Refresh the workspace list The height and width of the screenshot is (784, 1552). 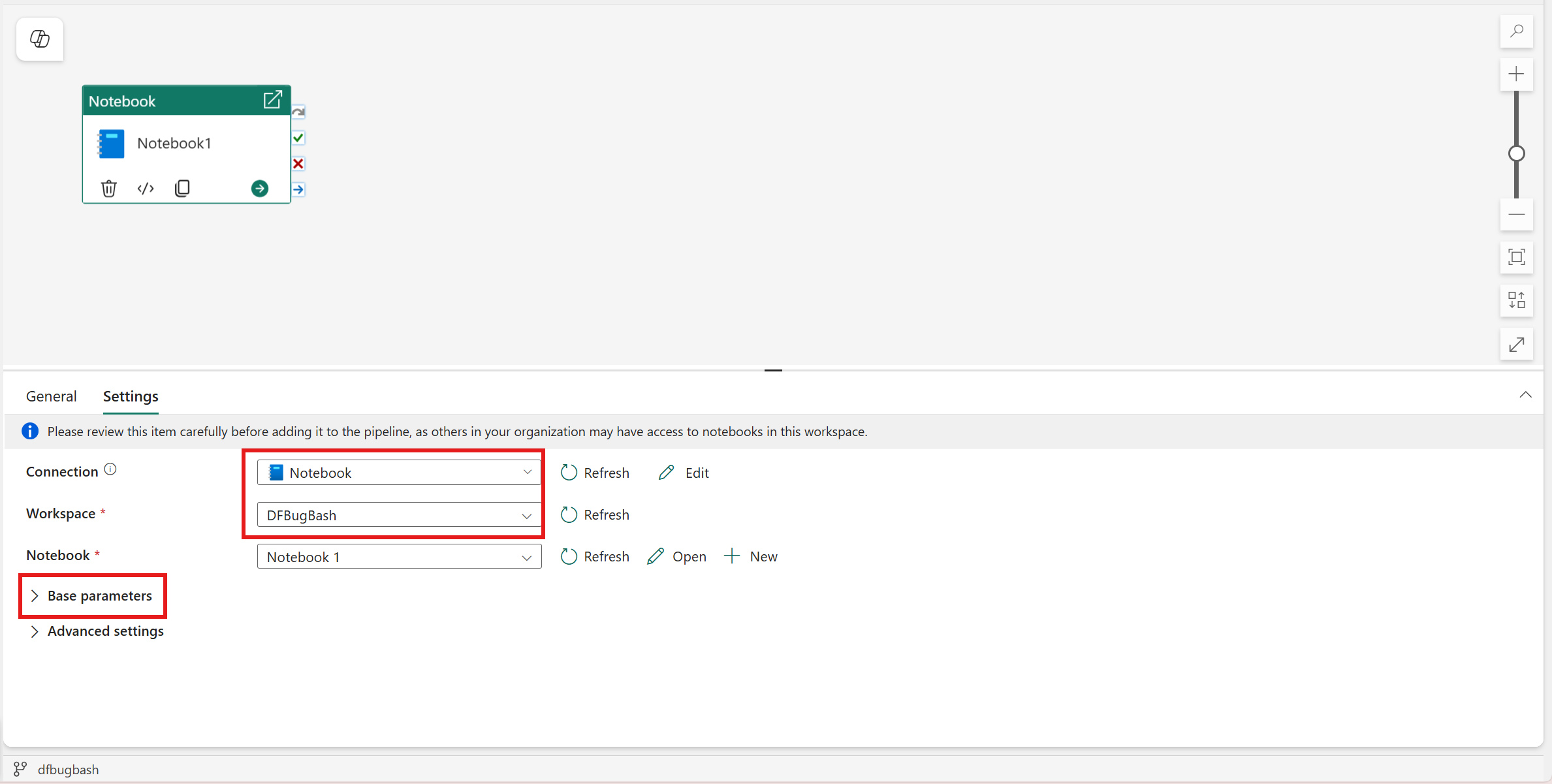click(594, 514)
